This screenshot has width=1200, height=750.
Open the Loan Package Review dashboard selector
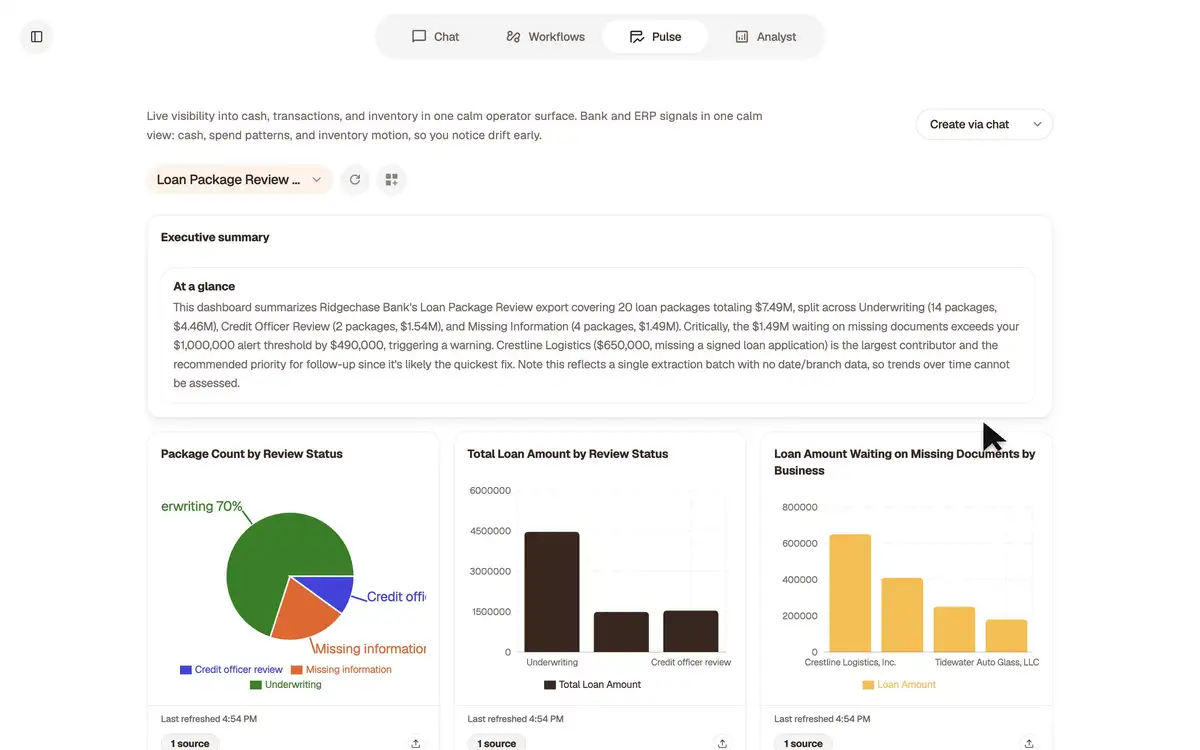(240, 180)
